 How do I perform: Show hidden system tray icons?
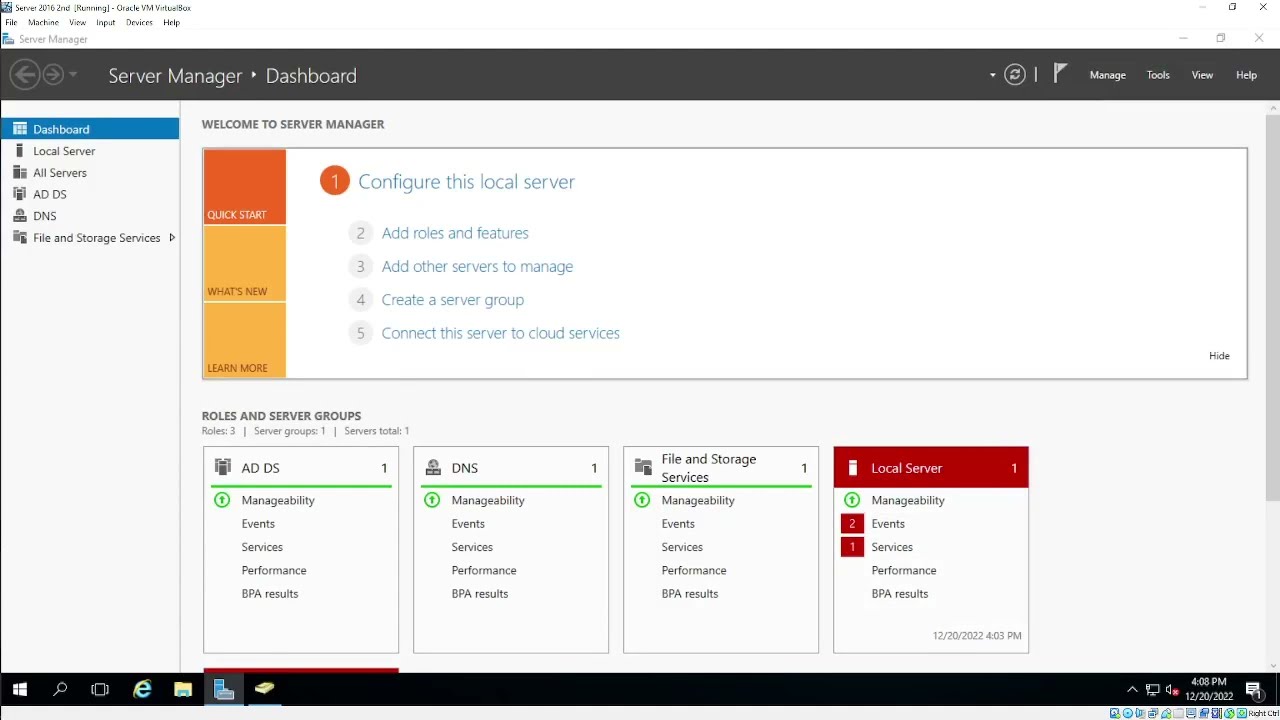click(x=1132, y=689)
